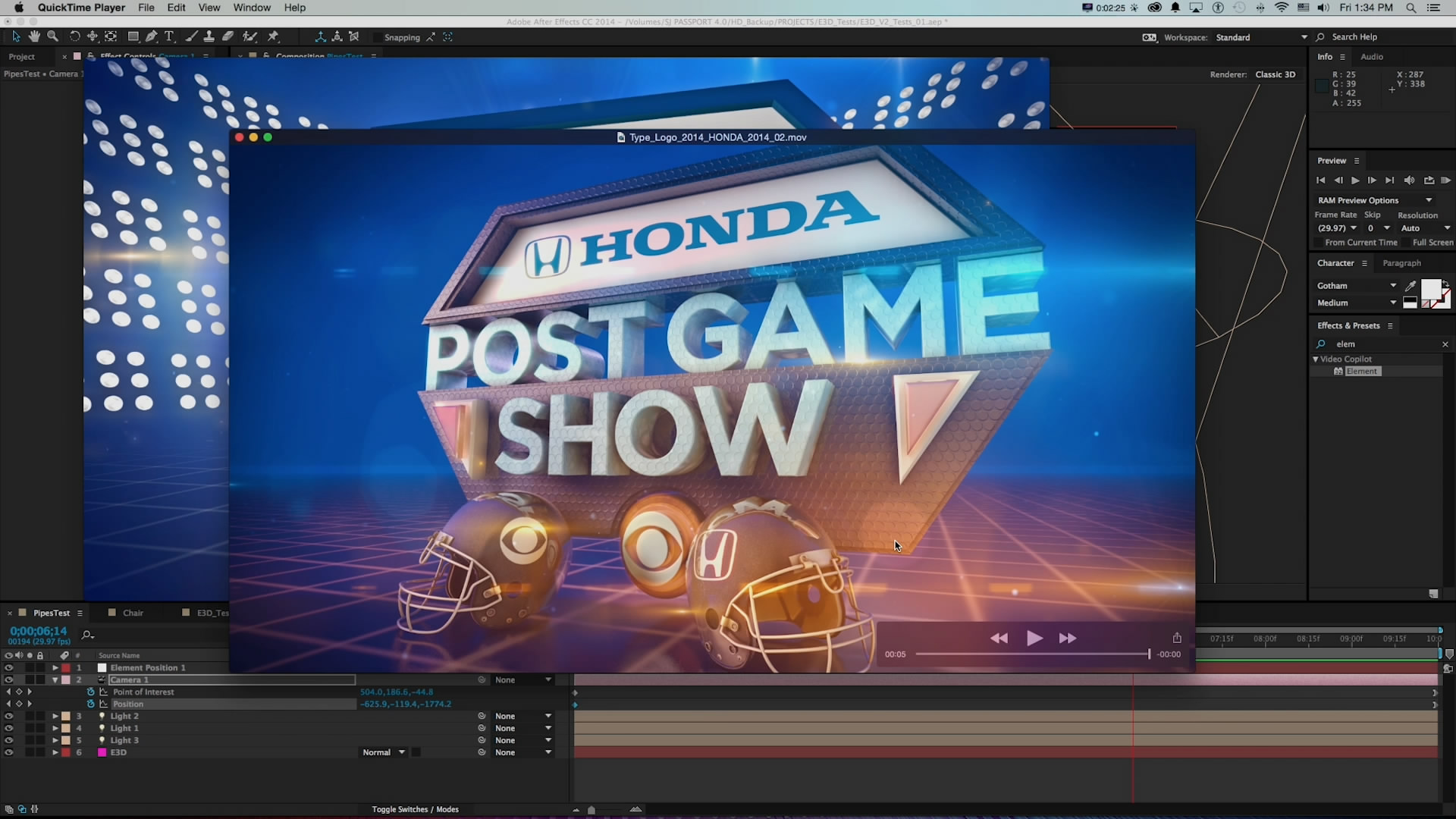The width and height of the screenshot is (1456, 819).
Task: Expand the E3D layer properties
Action: tap(55, 752)
